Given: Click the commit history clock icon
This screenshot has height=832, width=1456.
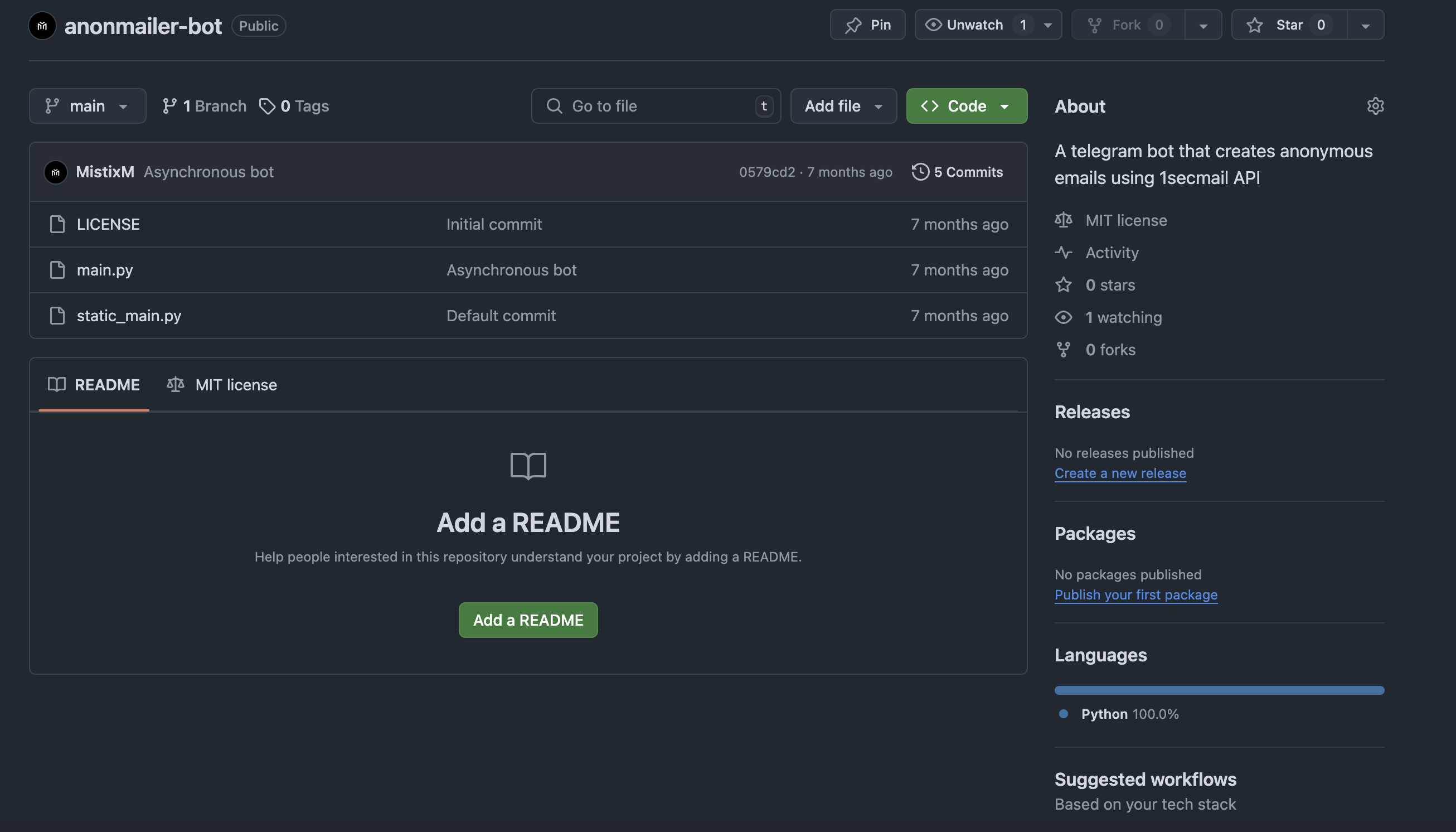Looking at the screenshot, I should pyautogui.click(x=920, y=172).
